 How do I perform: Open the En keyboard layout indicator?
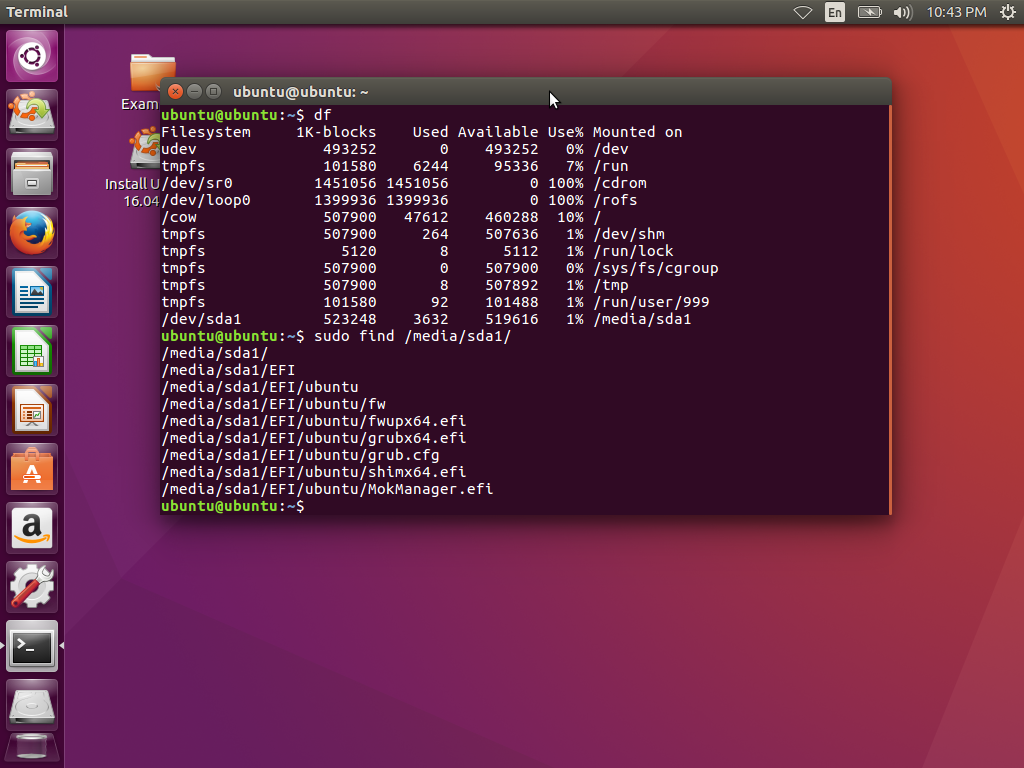point(835,12)
